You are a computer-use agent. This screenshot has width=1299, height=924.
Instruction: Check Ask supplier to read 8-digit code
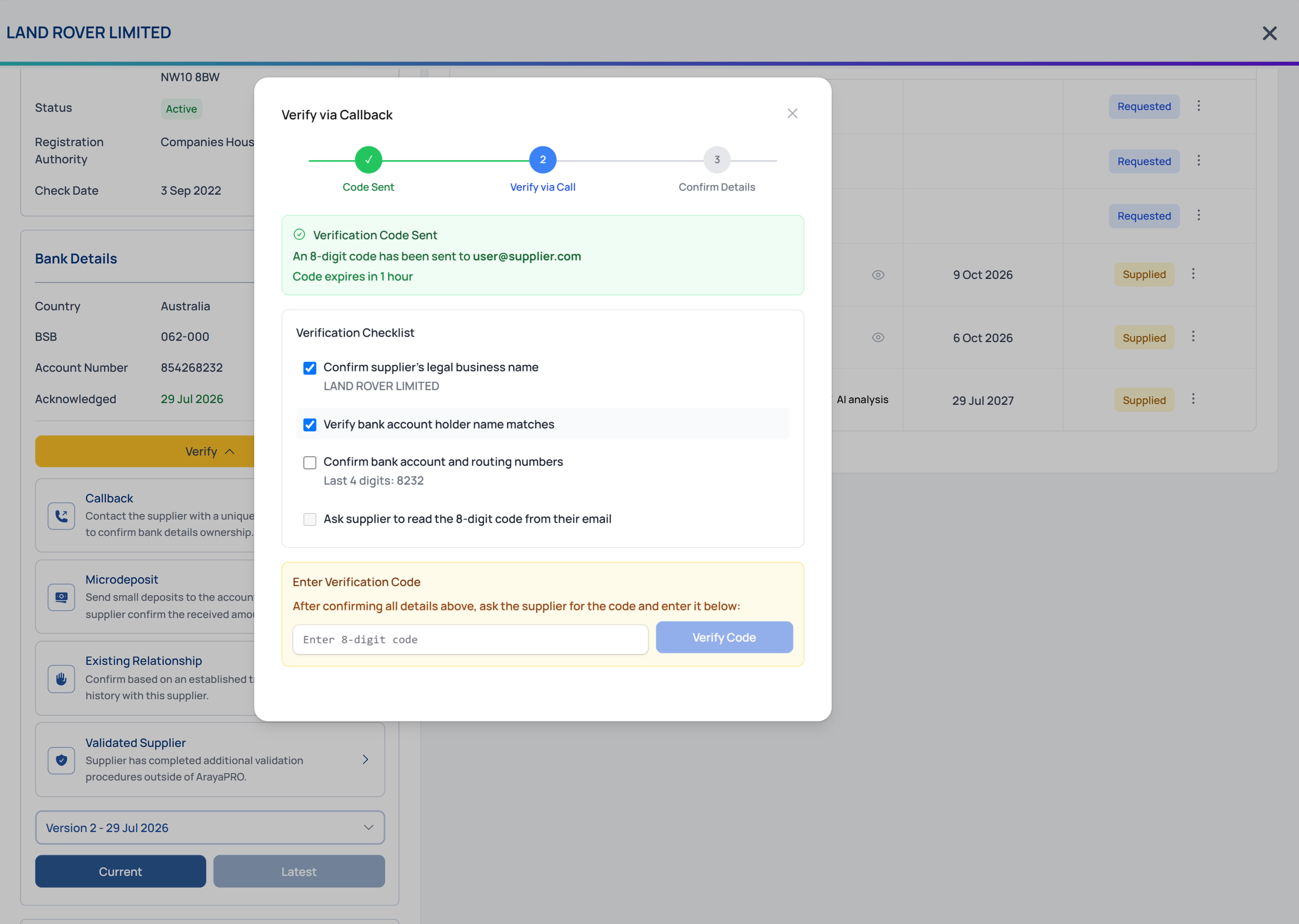(x=309, y=520)
